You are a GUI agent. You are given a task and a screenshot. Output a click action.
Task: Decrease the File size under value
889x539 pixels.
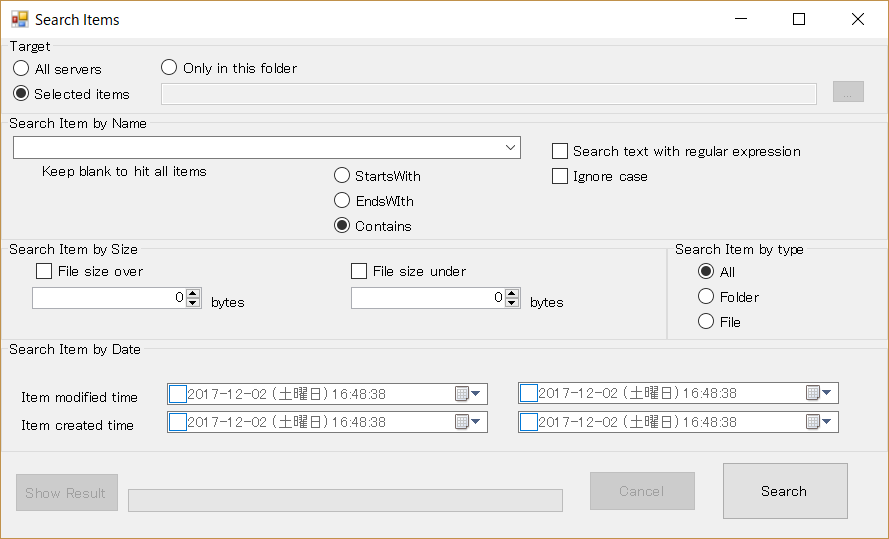coord(512,302)
